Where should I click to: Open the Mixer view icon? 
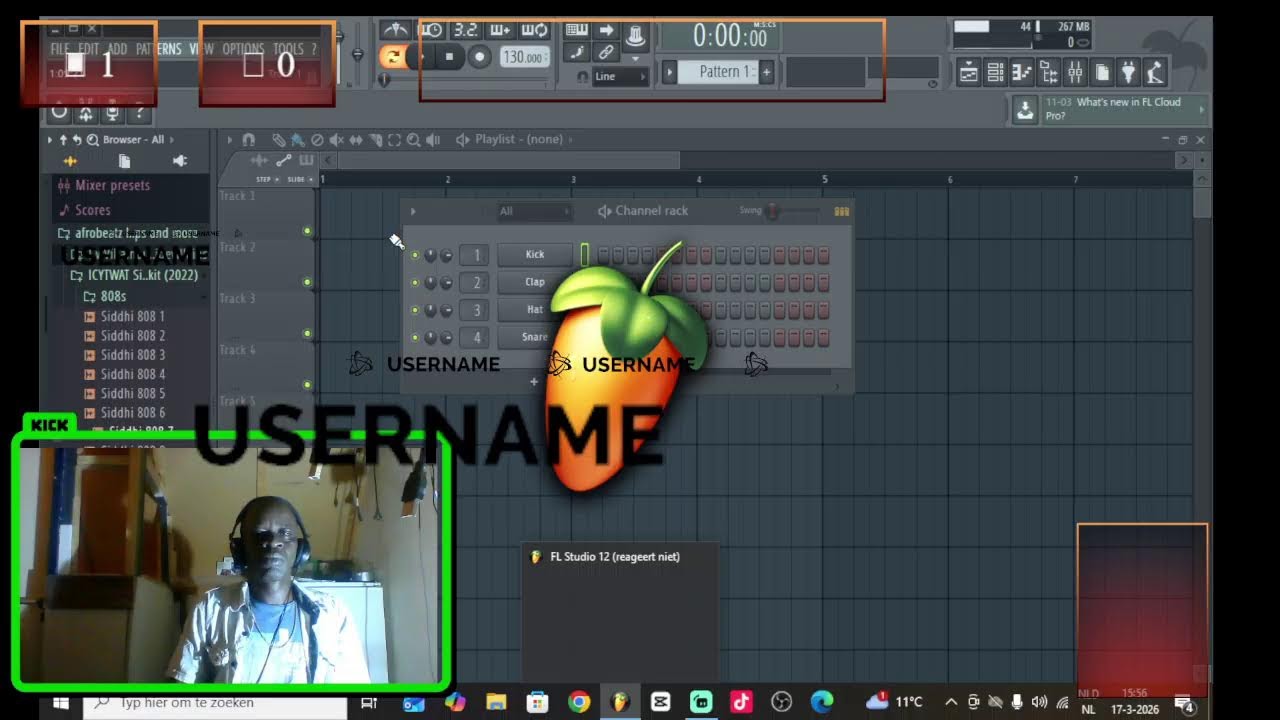tap(1075, 72)
